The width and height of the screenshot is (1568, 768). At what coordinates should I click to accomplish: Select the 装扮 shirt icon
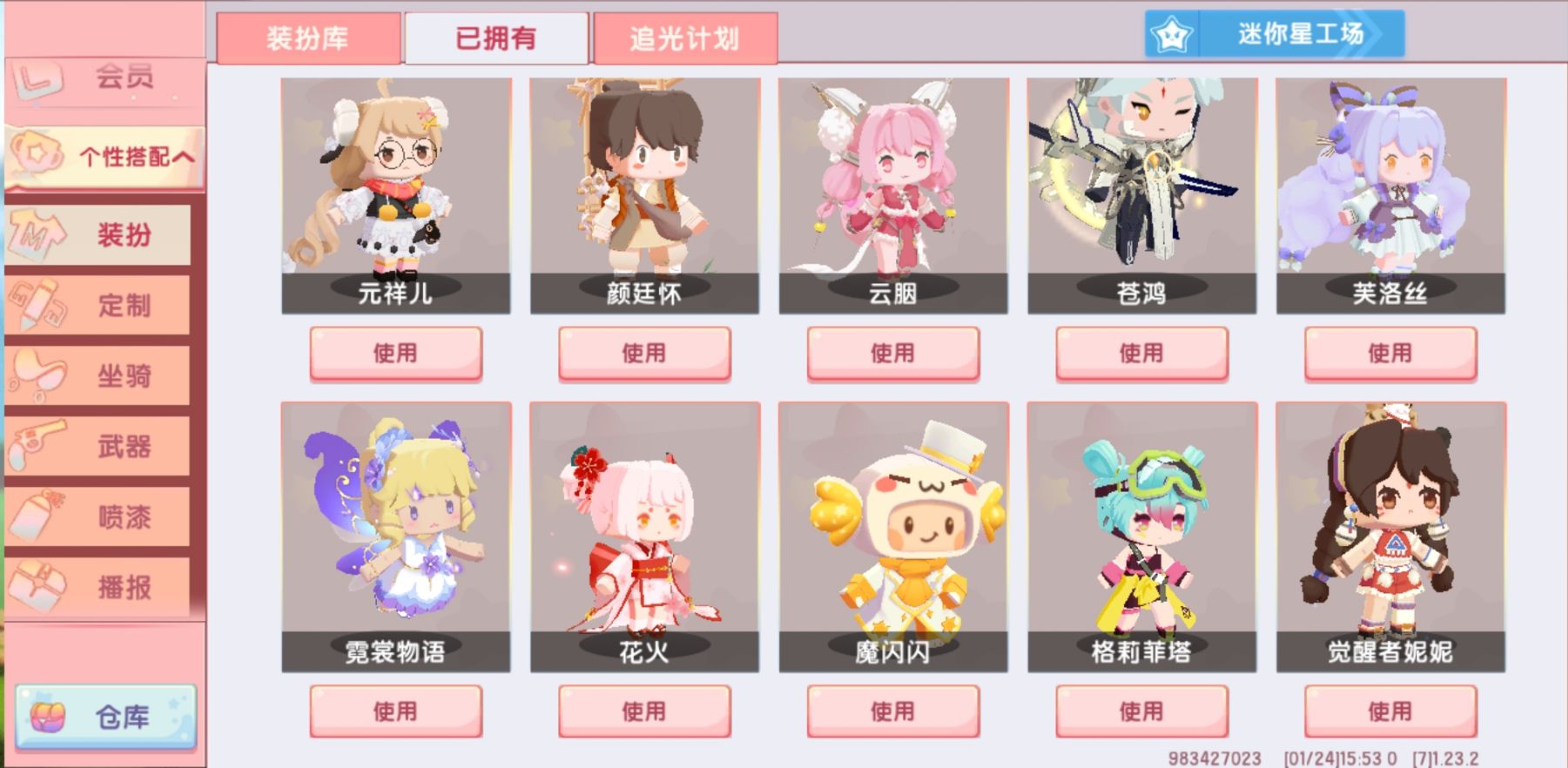click(37, 235)
